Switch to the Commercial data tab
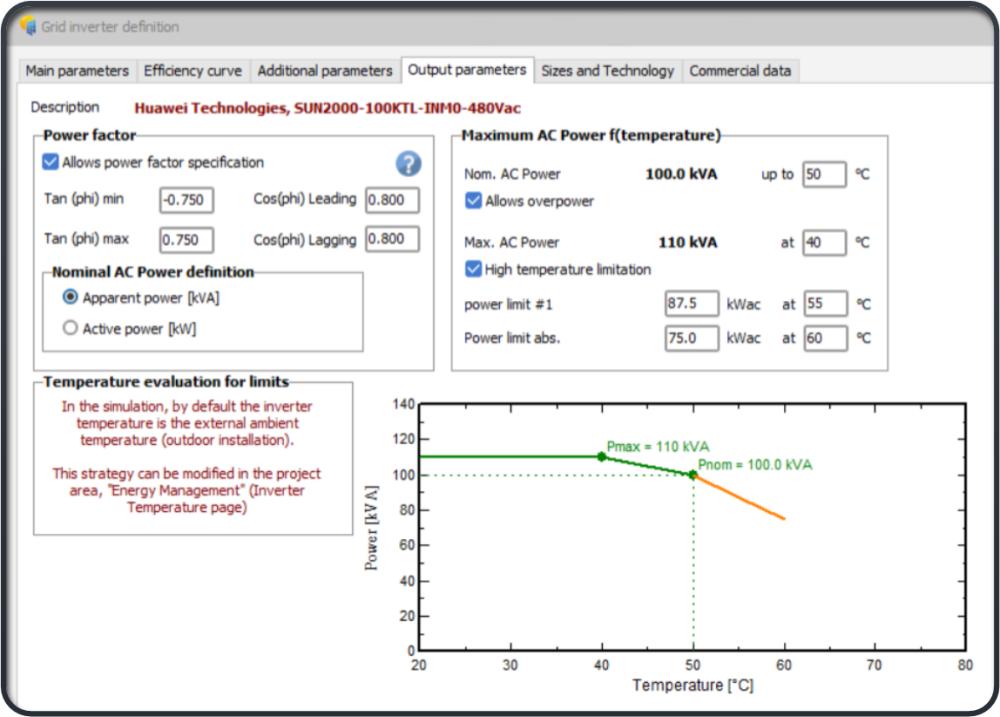This screenshot has height=717, width=1000. click(x=740, y=71)
